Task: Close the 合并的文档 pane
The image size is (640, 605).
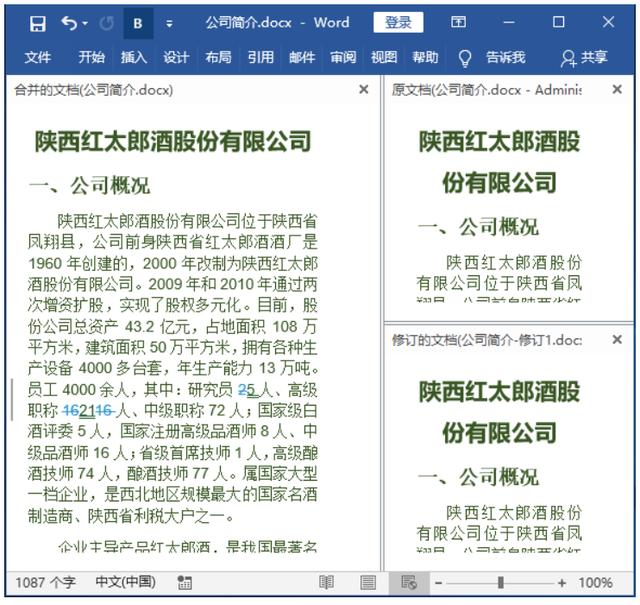Action: pyautogui.click(x=364, y=89)
